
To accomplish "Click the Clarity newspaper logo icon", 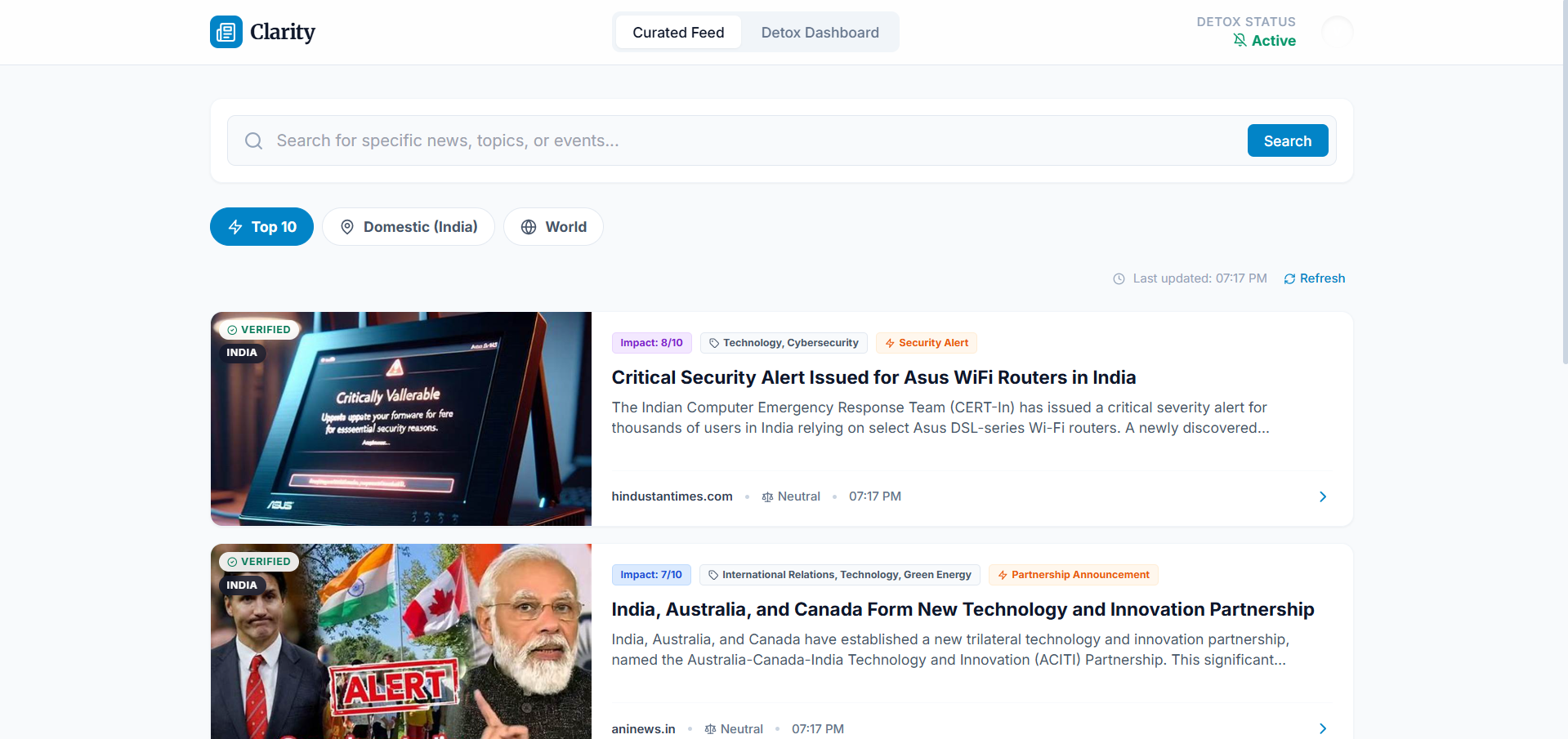I will click(x=226, y=32).
